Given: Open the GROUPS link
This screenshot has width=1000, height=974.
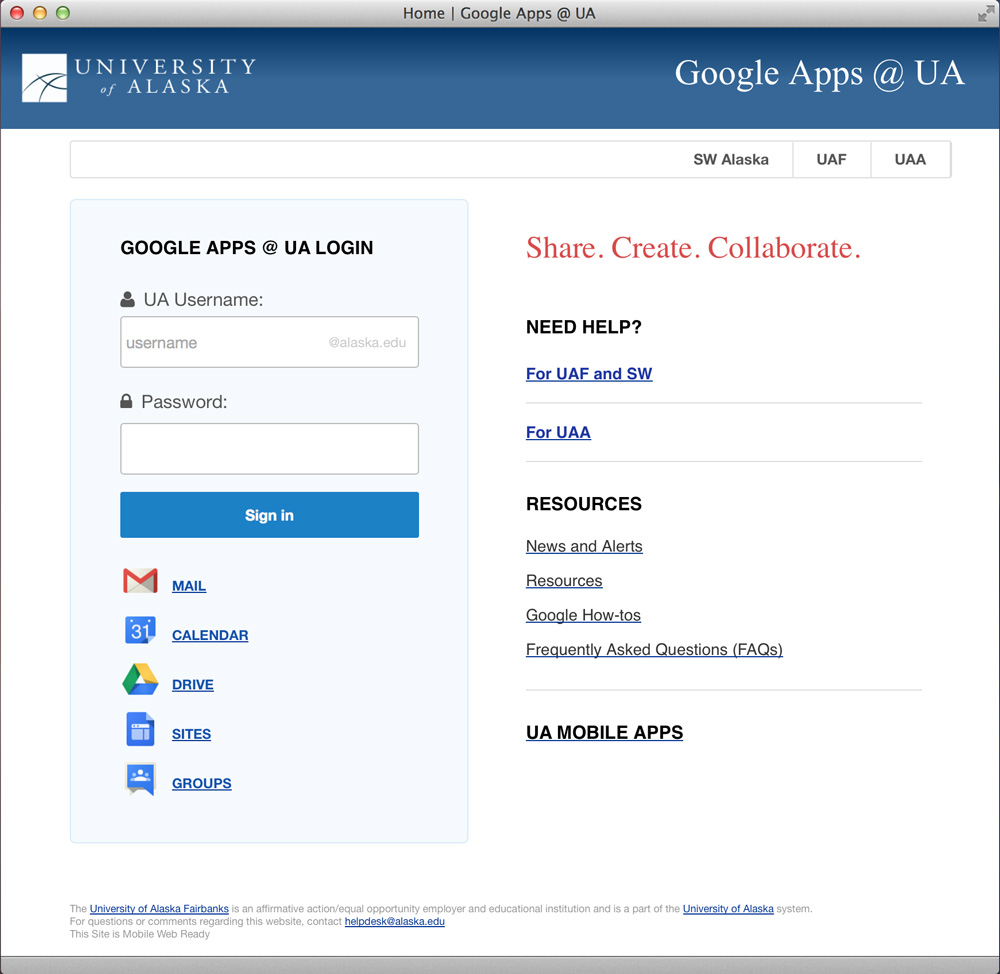Looking at the screenshot, I should tap(202, 783).
